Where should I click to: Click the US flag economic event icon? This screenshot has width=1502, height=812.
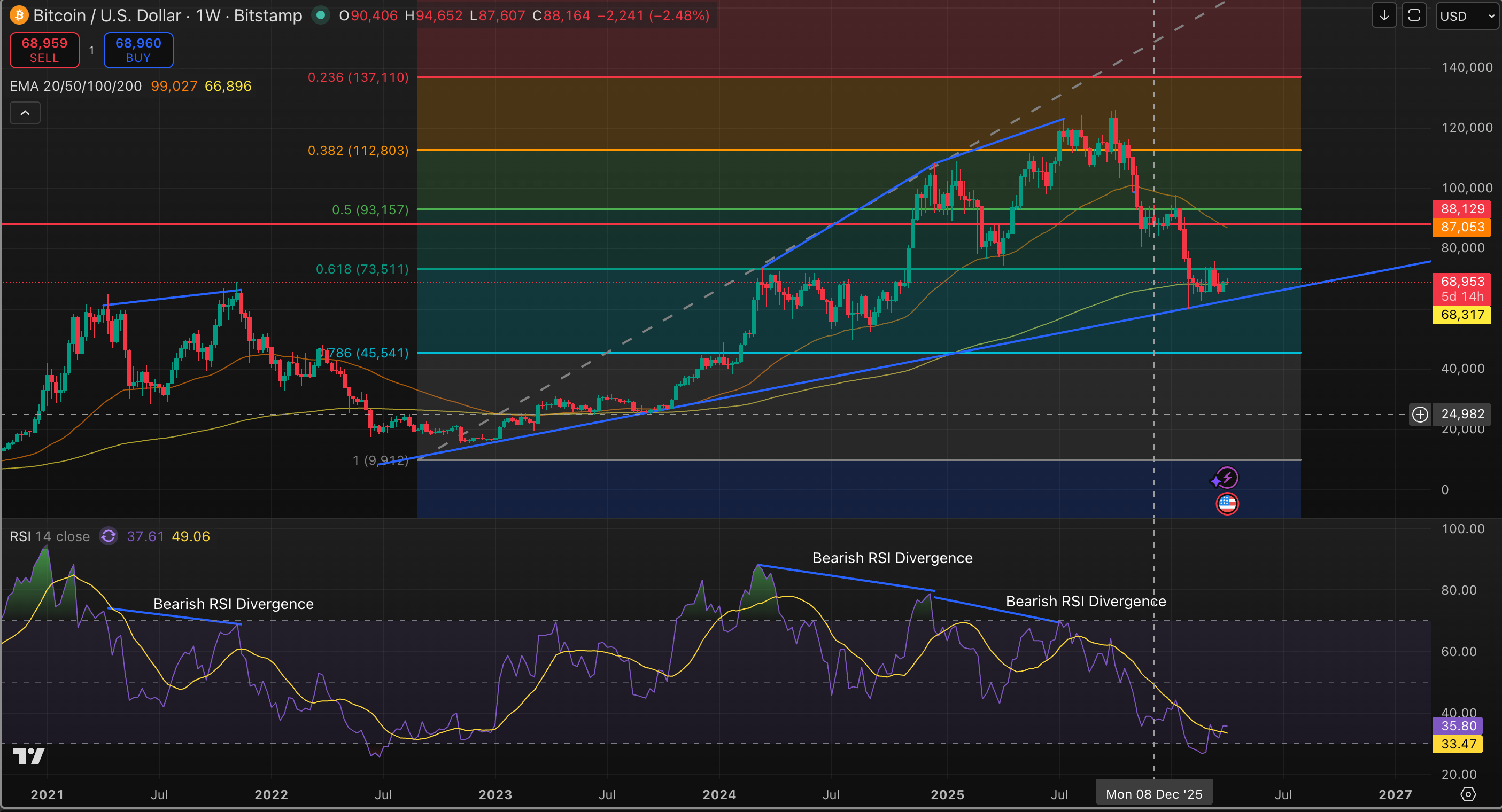coord(1227,504)
